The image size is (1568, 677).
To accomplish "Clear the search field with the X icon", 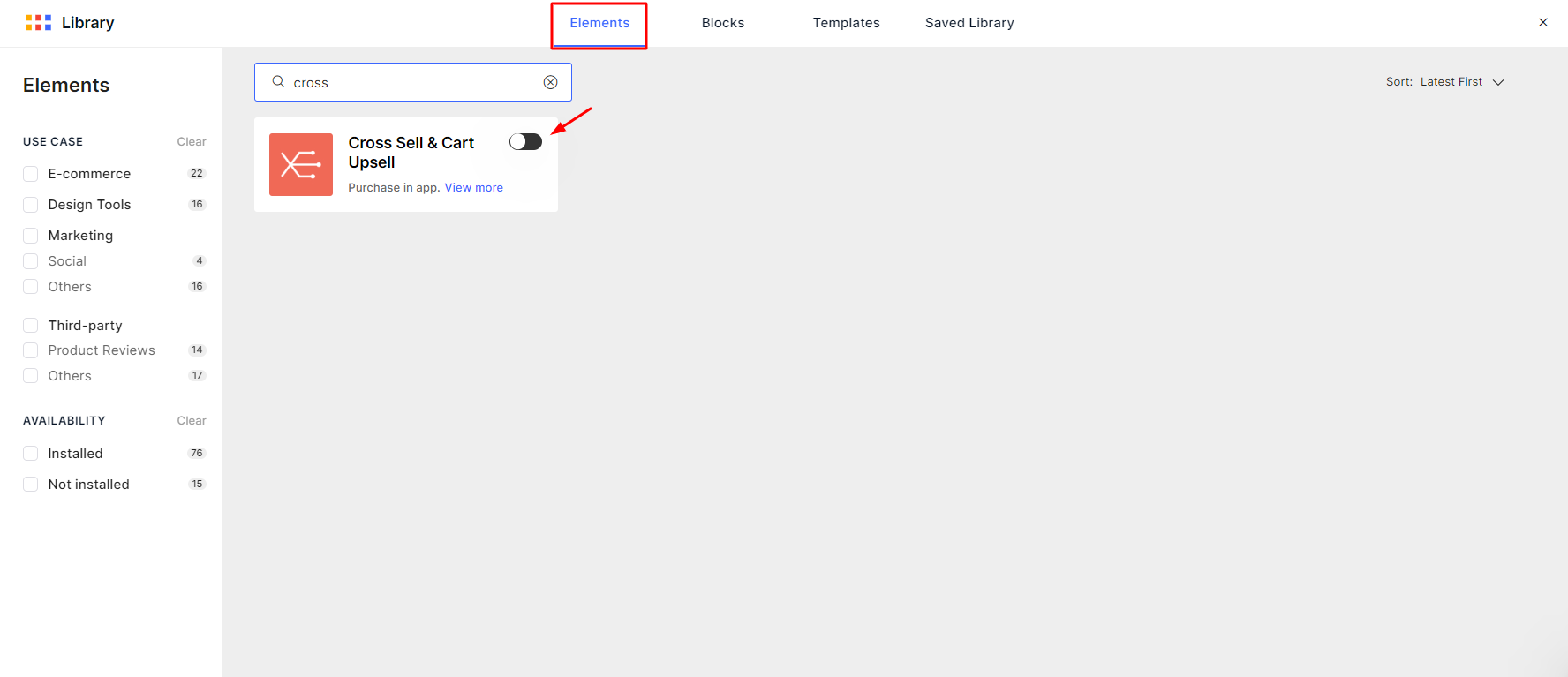I will click(550, 82).
